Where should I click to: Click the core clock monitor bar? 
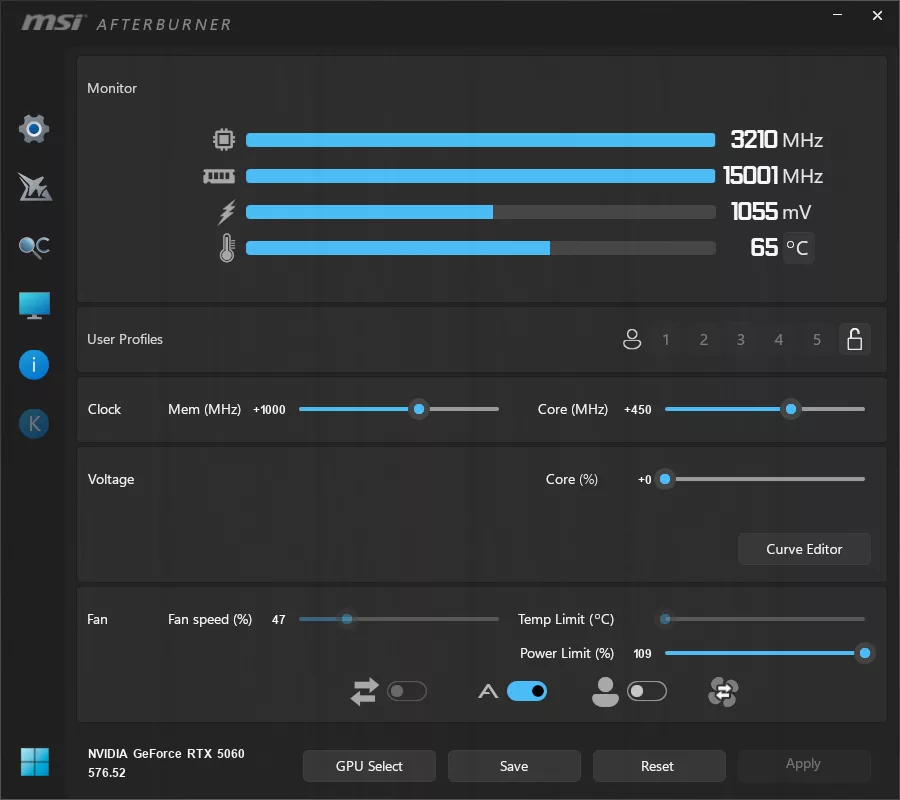480,139
